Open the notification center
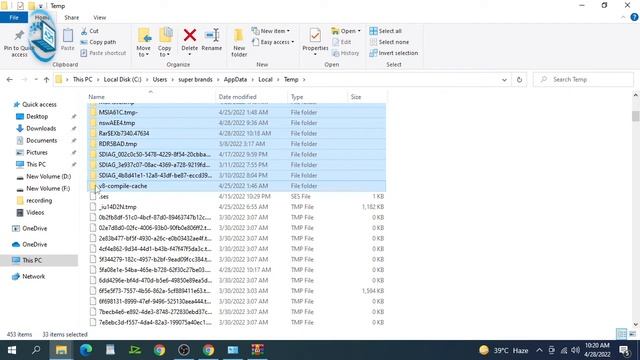 click(x=624, y=350)
